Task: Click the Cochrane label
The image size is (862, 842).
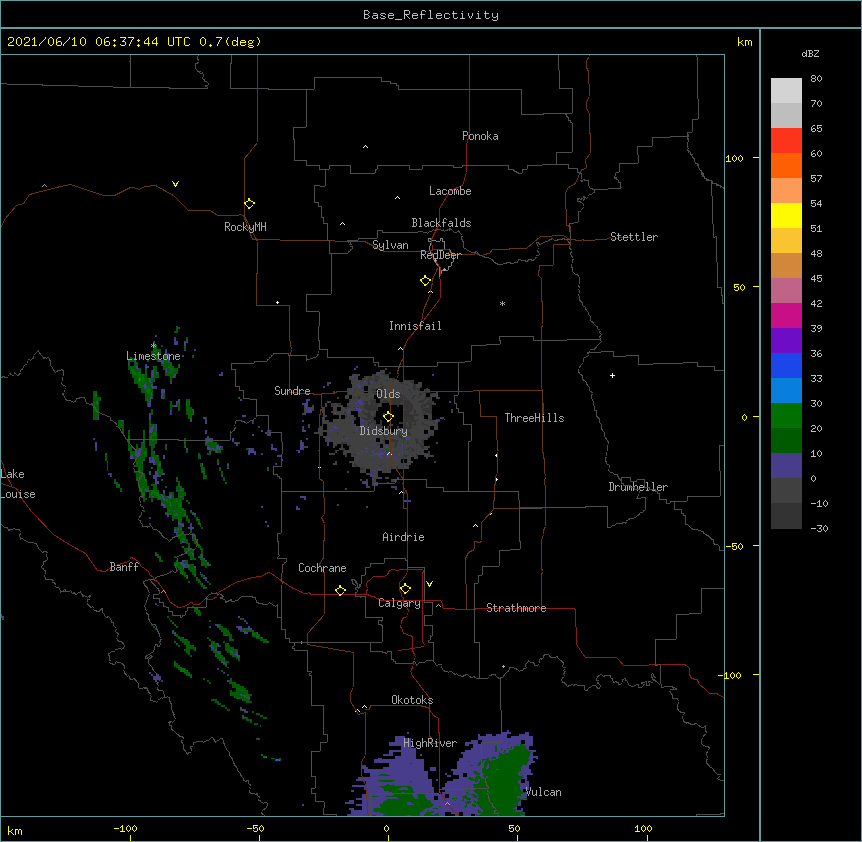Action: tap(322, 568)
